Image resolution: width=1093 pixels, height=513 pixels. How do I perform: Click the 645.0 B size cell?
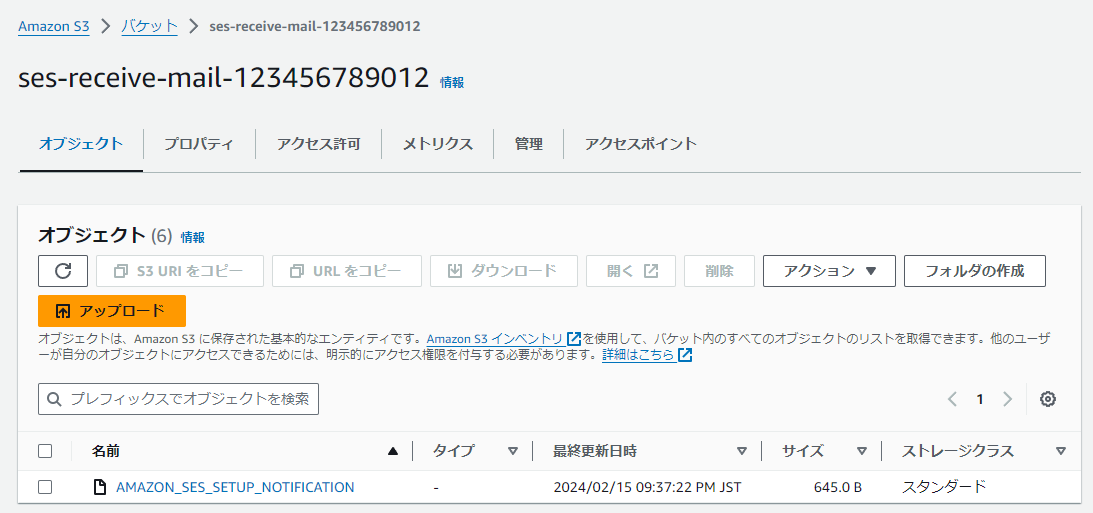tap(837, 487)
